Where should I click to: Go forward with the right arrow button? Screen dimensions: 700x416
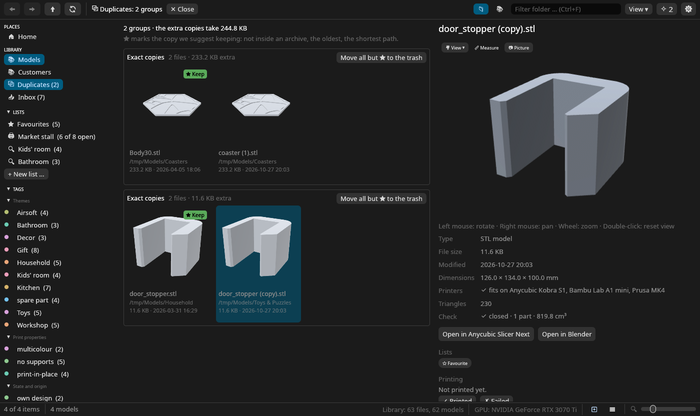click(32, 9)
